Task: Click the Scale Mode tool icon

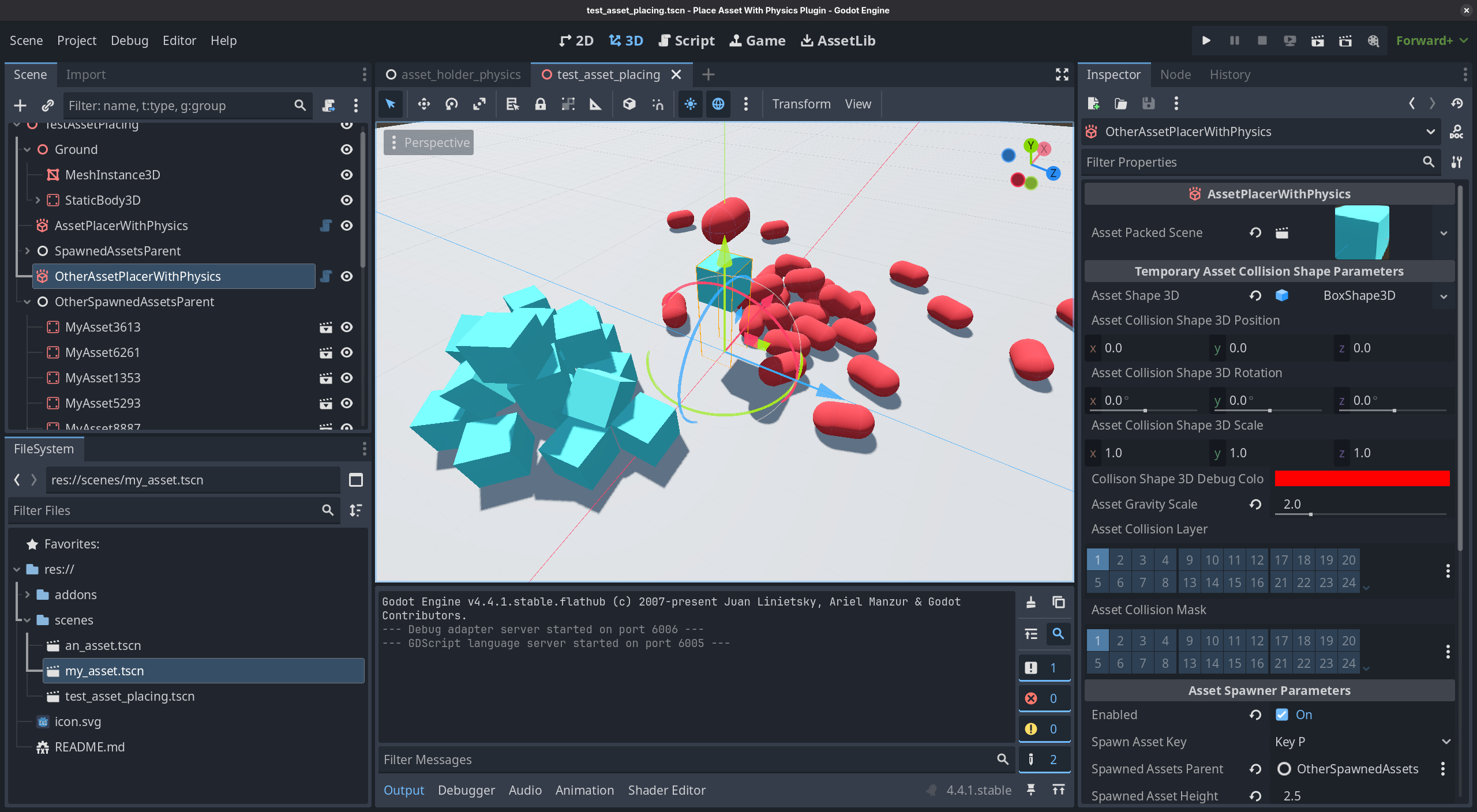Action: [479, 104]
